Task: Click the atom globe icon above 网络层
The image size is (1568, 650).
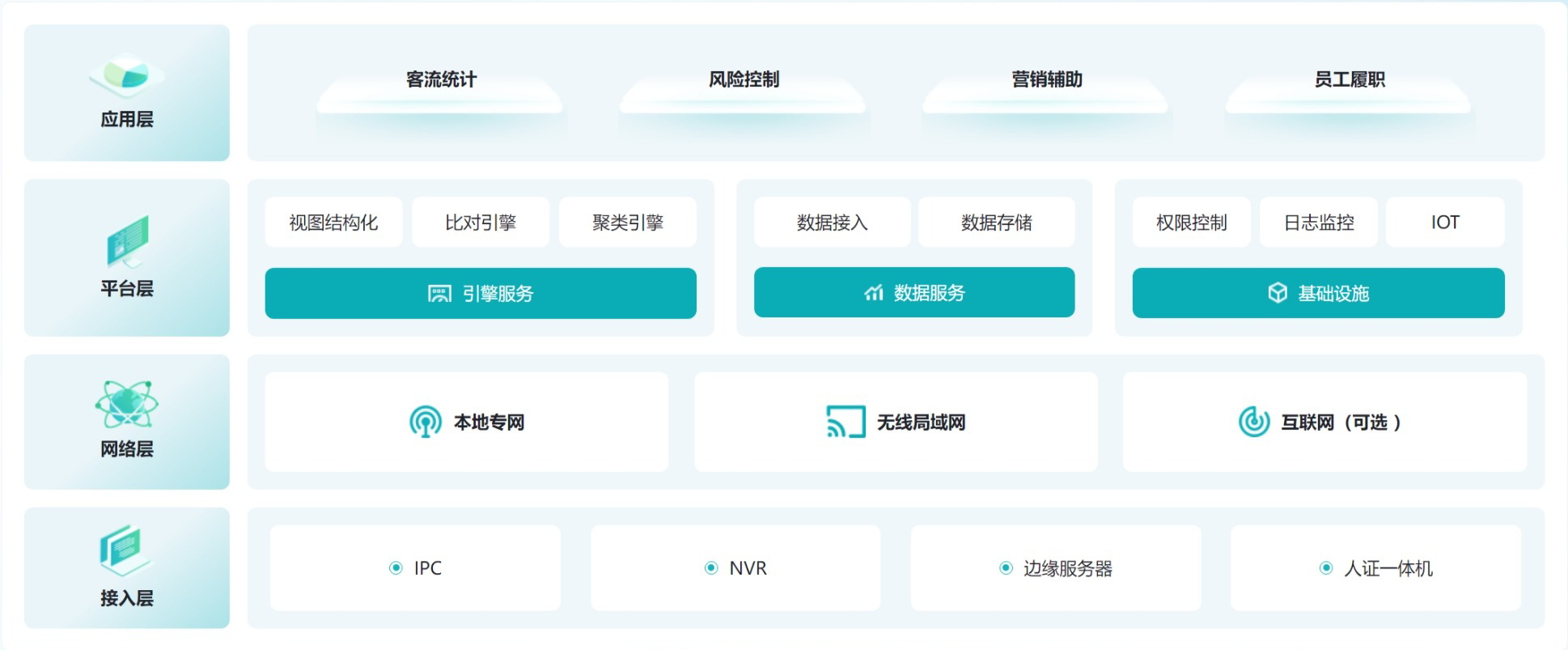Action: (126, 404)
